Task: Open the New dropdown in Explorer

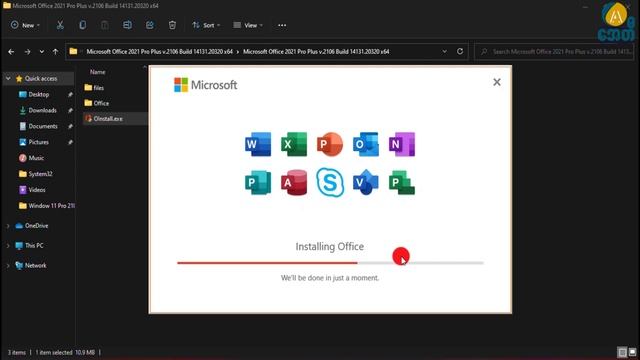Action: click(x=25, y=25)
